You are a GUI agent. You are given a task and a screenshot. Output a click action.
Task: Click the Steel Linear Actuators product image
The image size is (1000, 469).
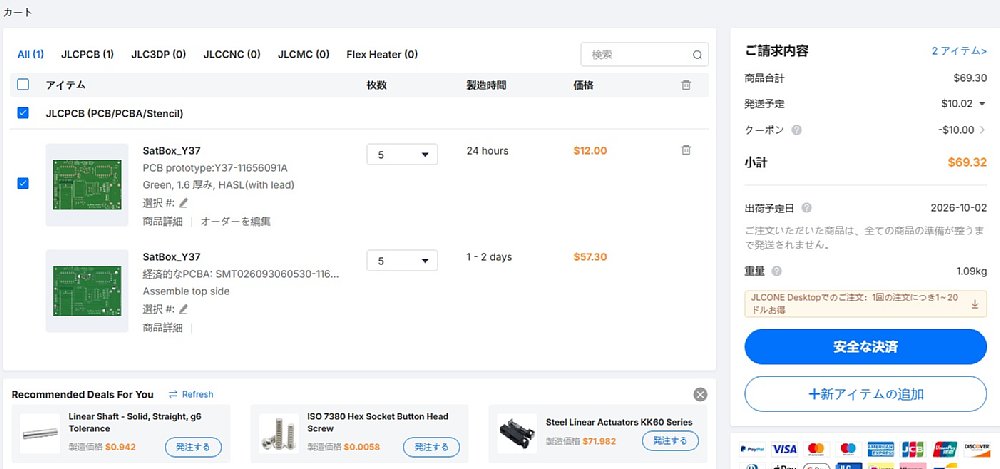[517, 434]
